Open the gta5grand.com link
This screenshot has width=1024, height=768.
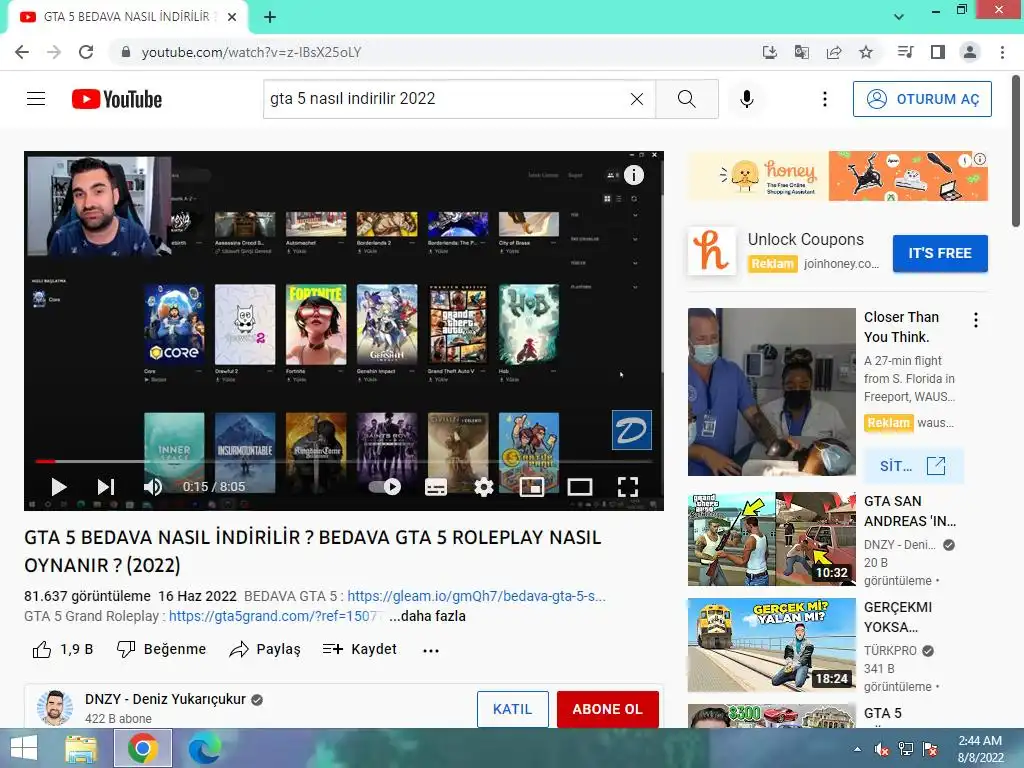(x=273, y=616)
